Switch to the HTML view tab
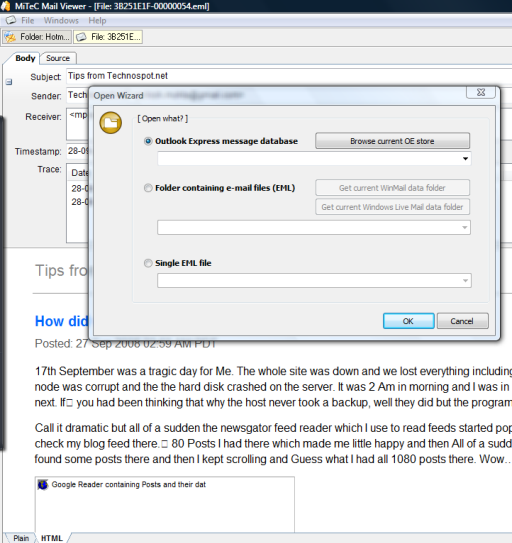The height and width of the screenshot is (543, 512). (x=52, y=538)
